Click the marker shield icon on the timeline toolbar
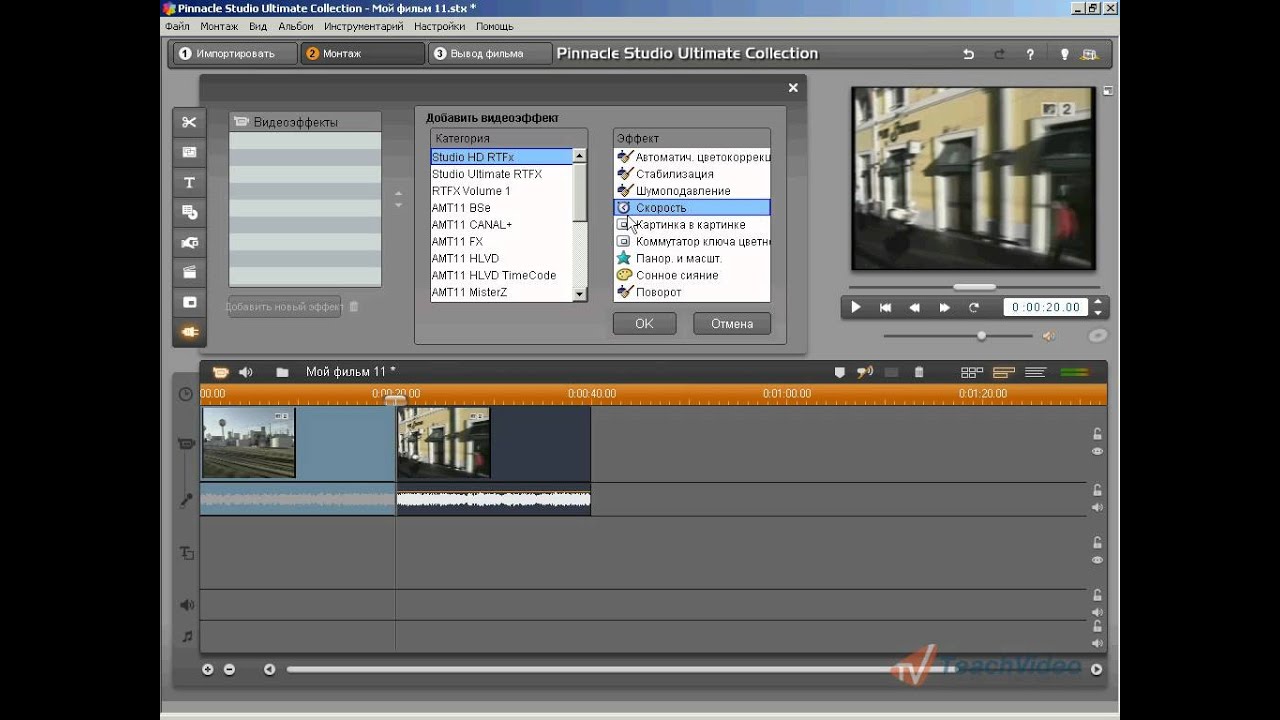Viewport: 1280px width, 720px height. click(840, 372)
